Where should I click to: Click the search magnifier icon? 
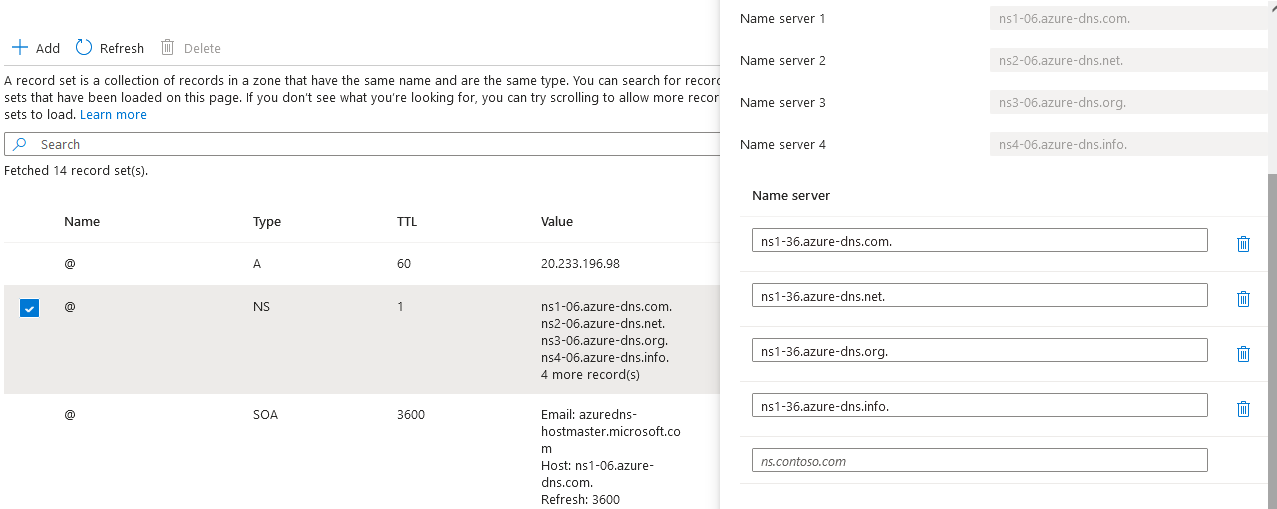pos(20,144)
